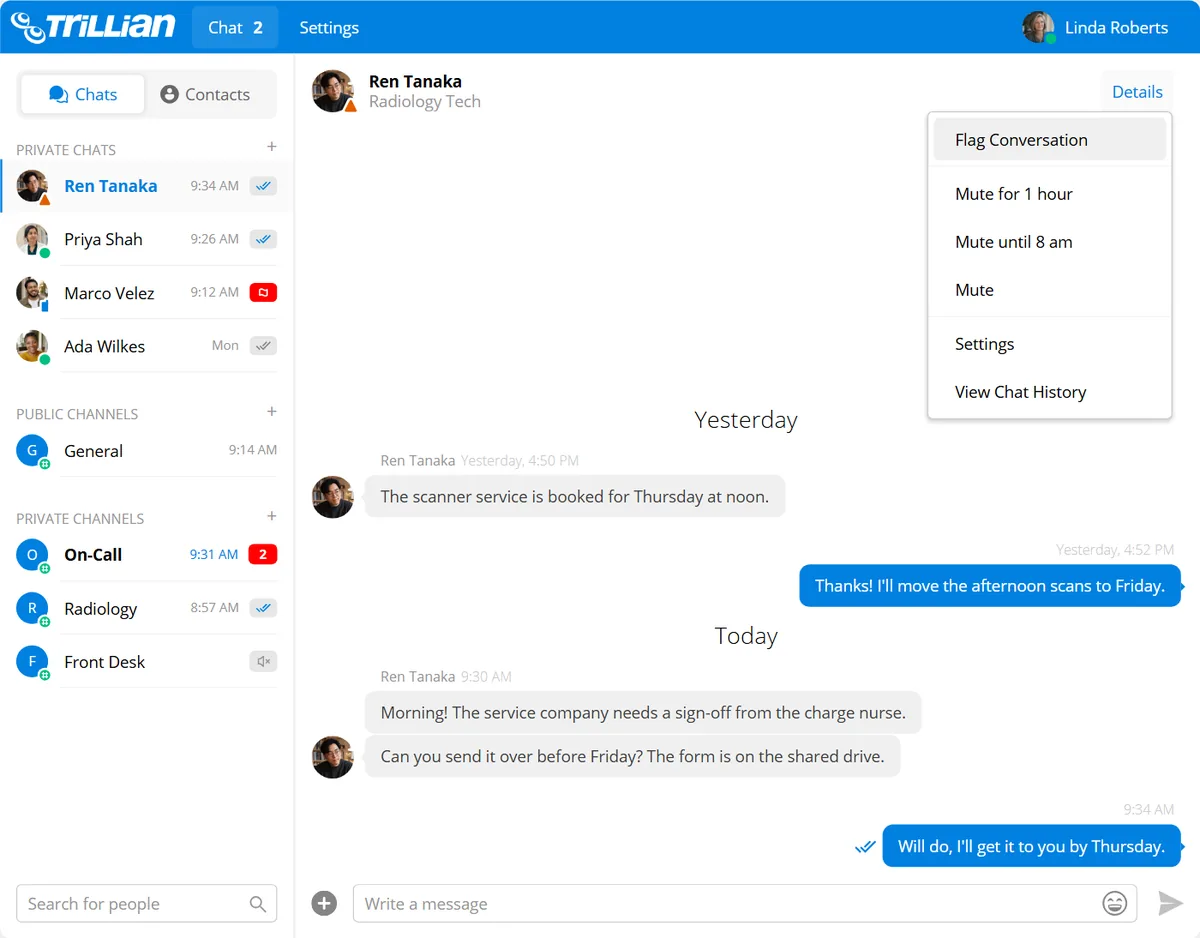This screenshot has width=1200, height=938.
Task: Open Settings from the Details menu
Action: click(x=1050, y=344)
